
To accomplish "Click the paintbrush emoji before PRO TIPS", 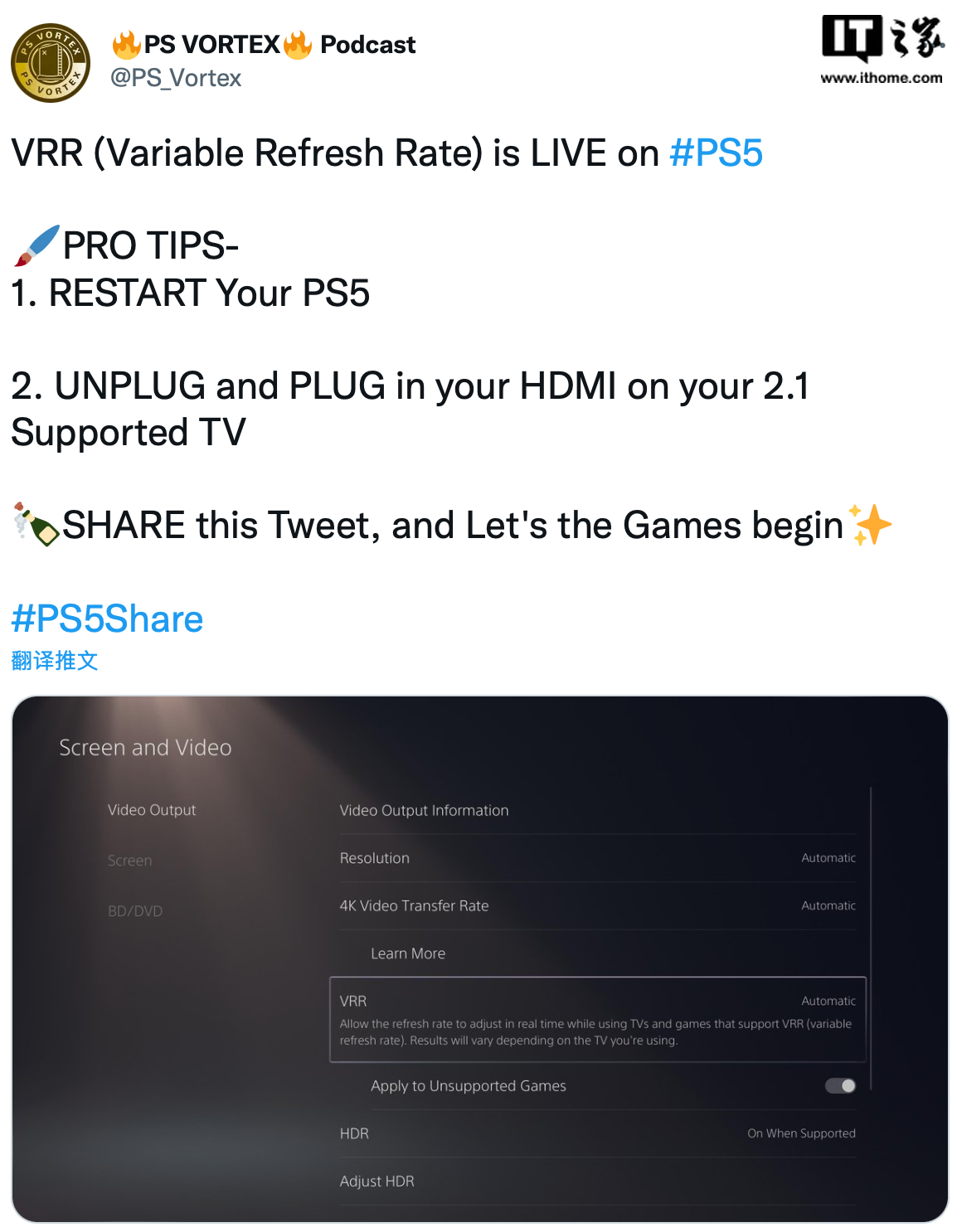I will click(x=36, y=245).
